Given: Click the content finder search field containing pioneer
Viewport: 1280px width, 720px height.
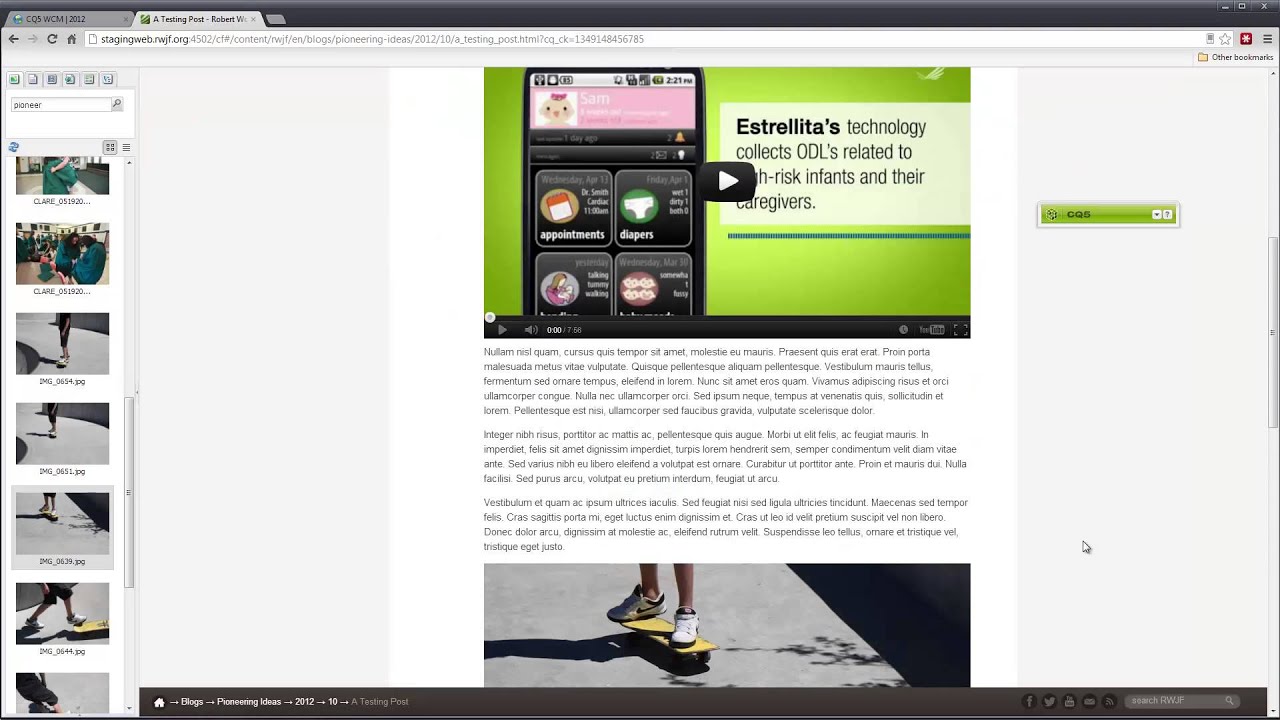Looking at the screenshot, I should pos(60,104).
